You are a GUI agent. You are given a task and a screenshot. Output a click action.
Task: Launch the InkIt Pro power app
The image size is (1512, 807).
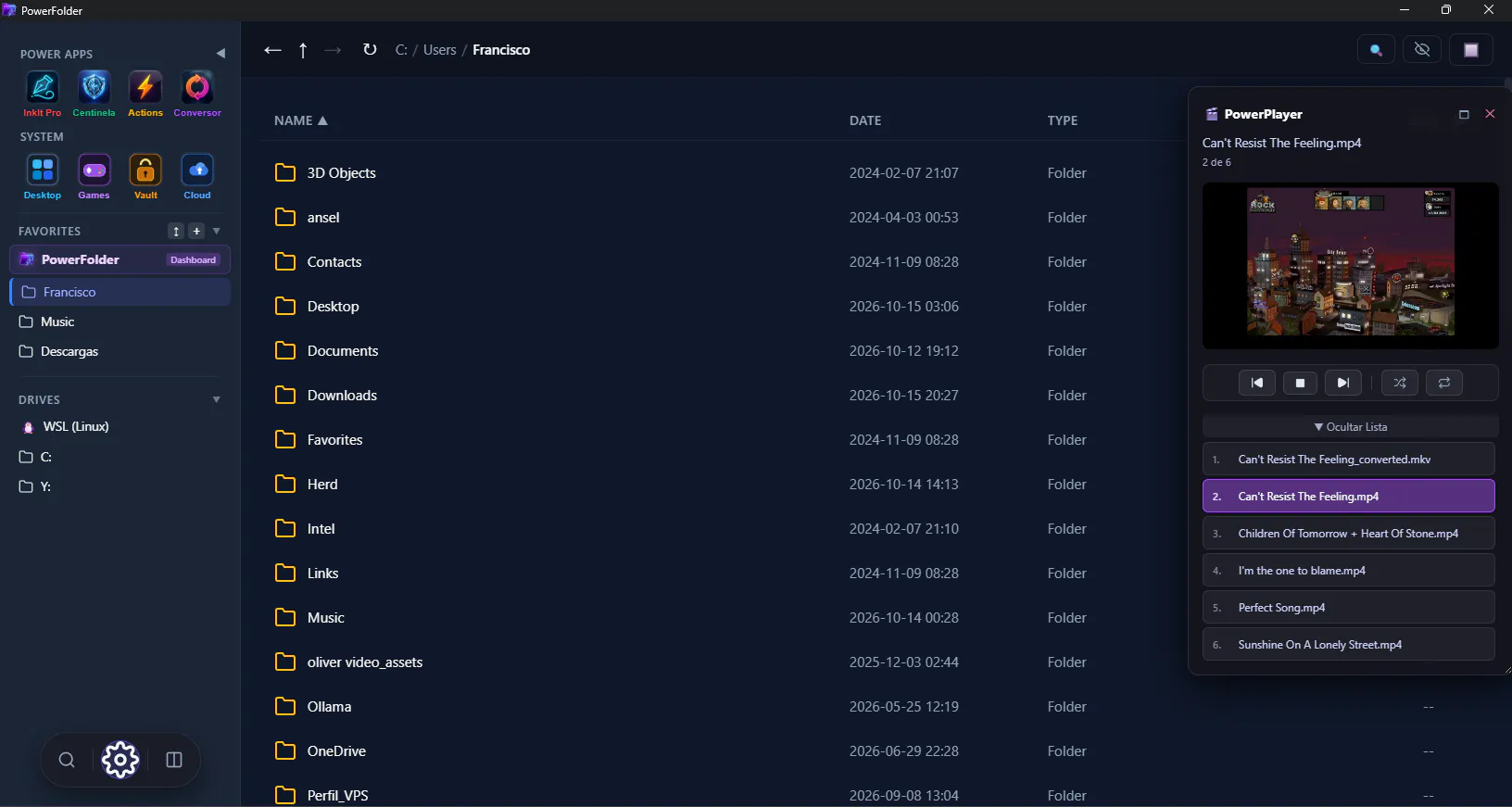[43, 95]
